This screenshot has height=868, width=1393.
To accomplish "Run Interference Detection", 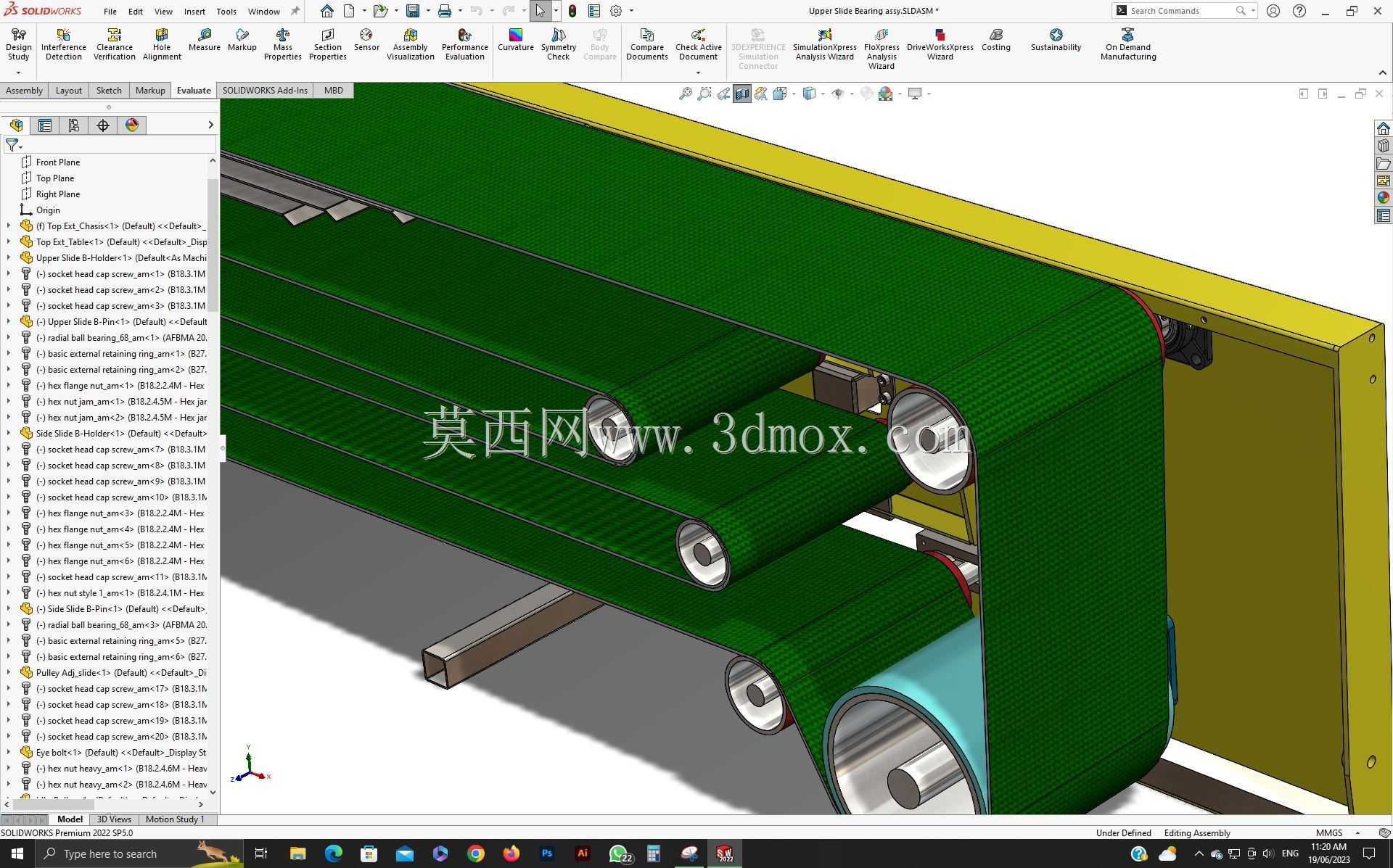I will click(64, 45).
